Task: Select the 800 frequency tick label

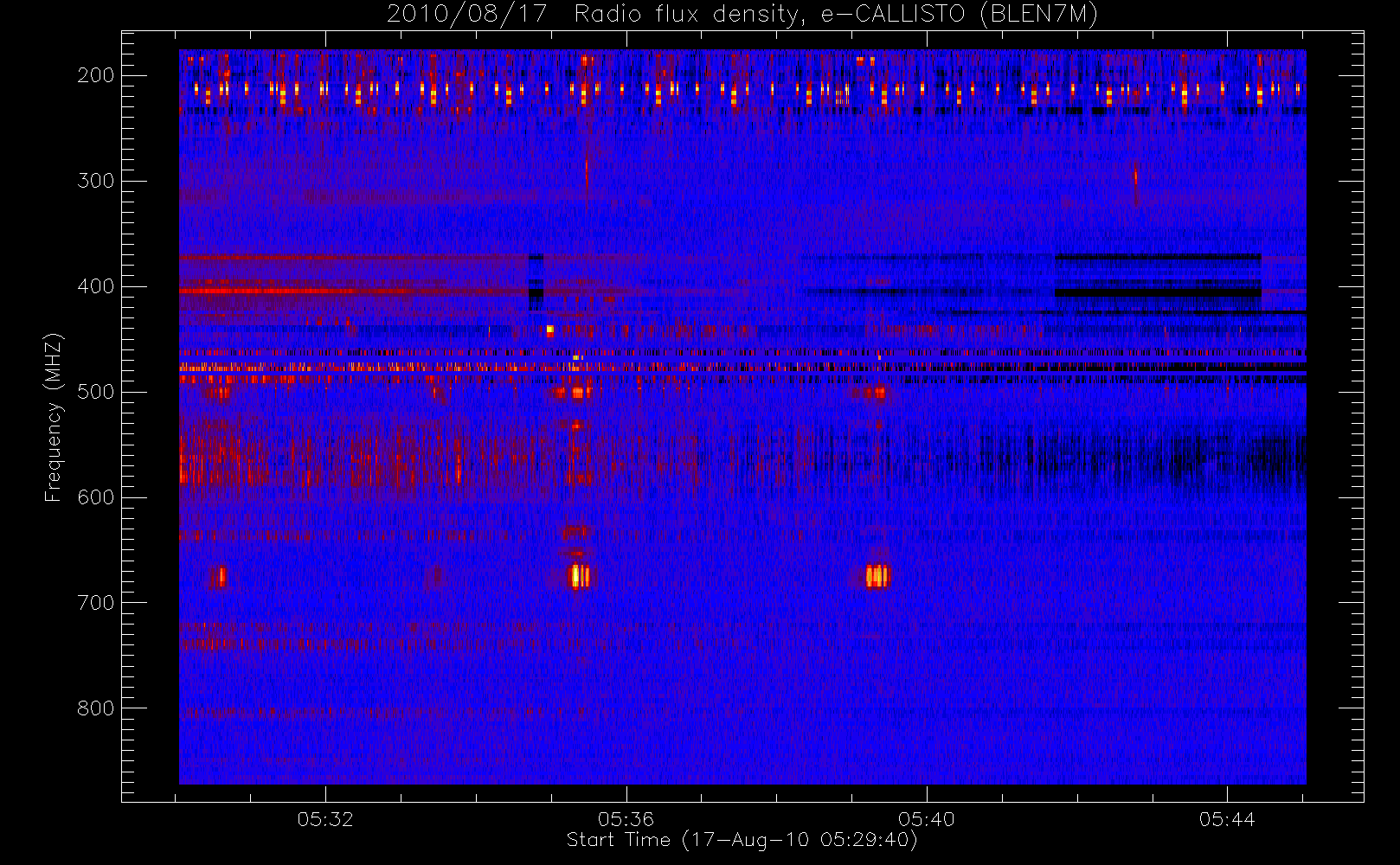Action: (x=96, y=708)
